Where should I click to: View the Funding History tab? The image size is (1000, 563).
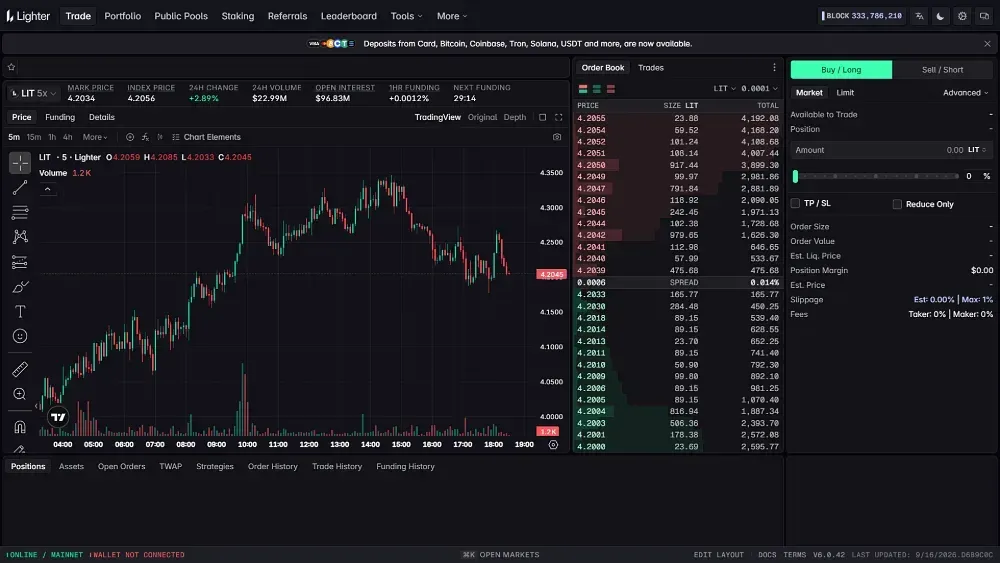(405, 466)
